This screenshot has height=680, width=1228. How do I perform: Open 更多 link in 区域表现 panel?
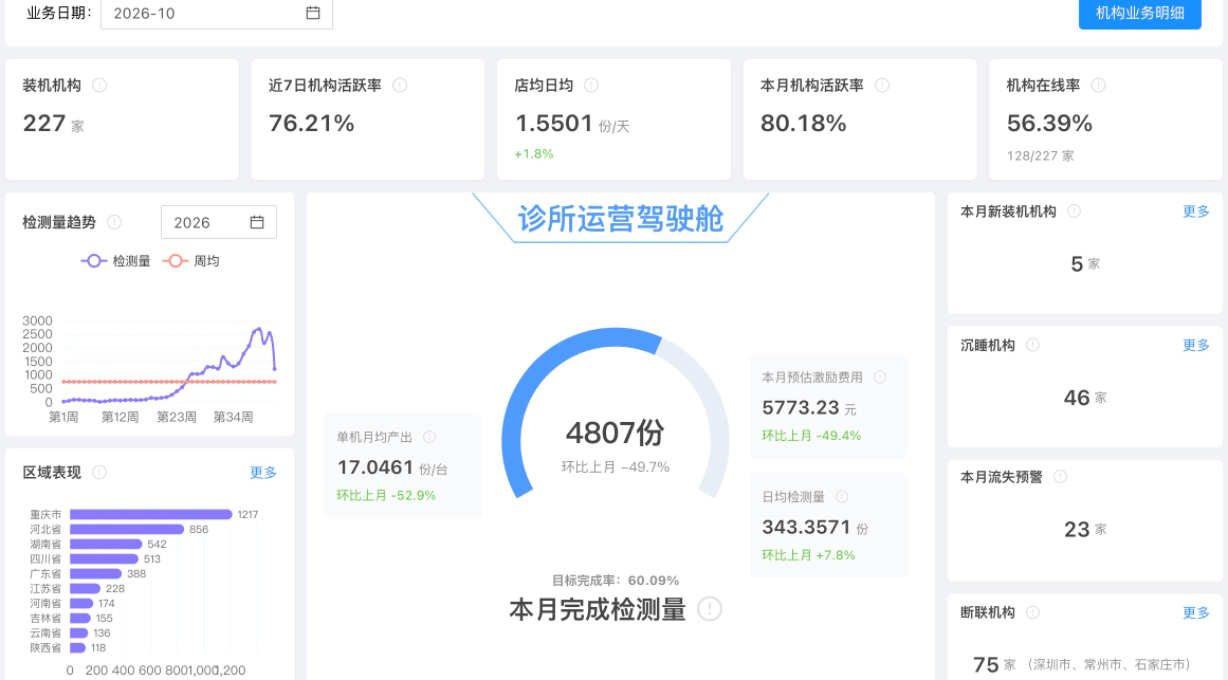[263, 472]
